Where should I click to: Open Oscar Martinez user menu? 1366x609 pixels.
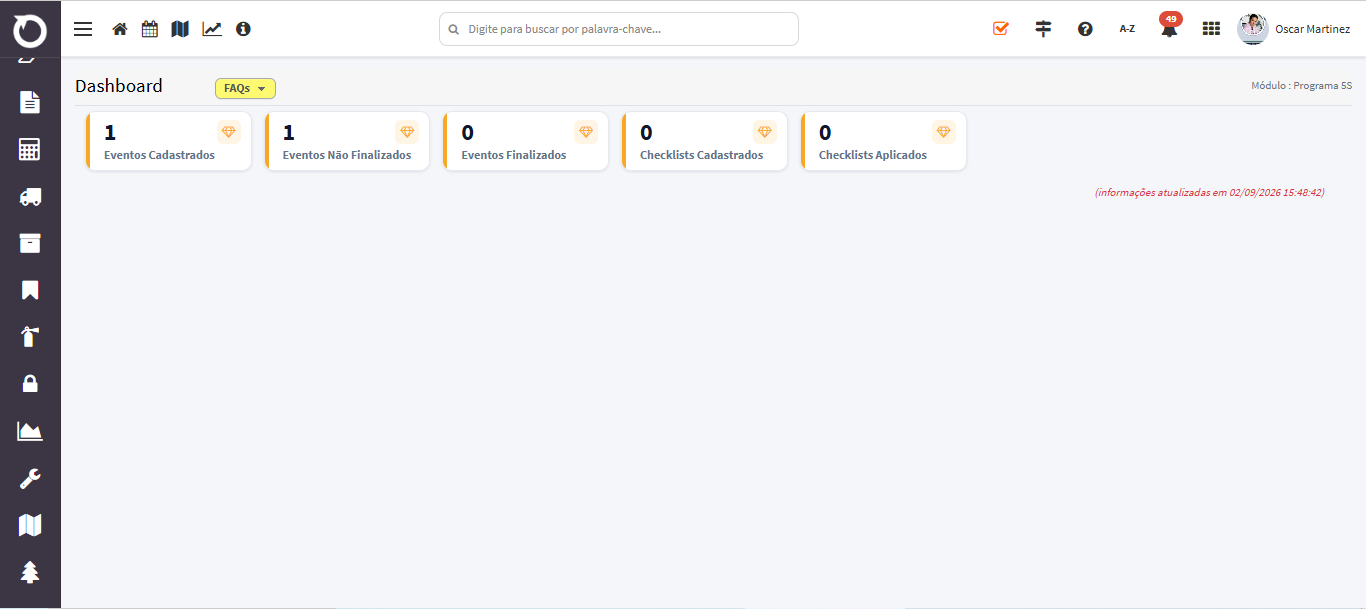tap(1294, 29)
